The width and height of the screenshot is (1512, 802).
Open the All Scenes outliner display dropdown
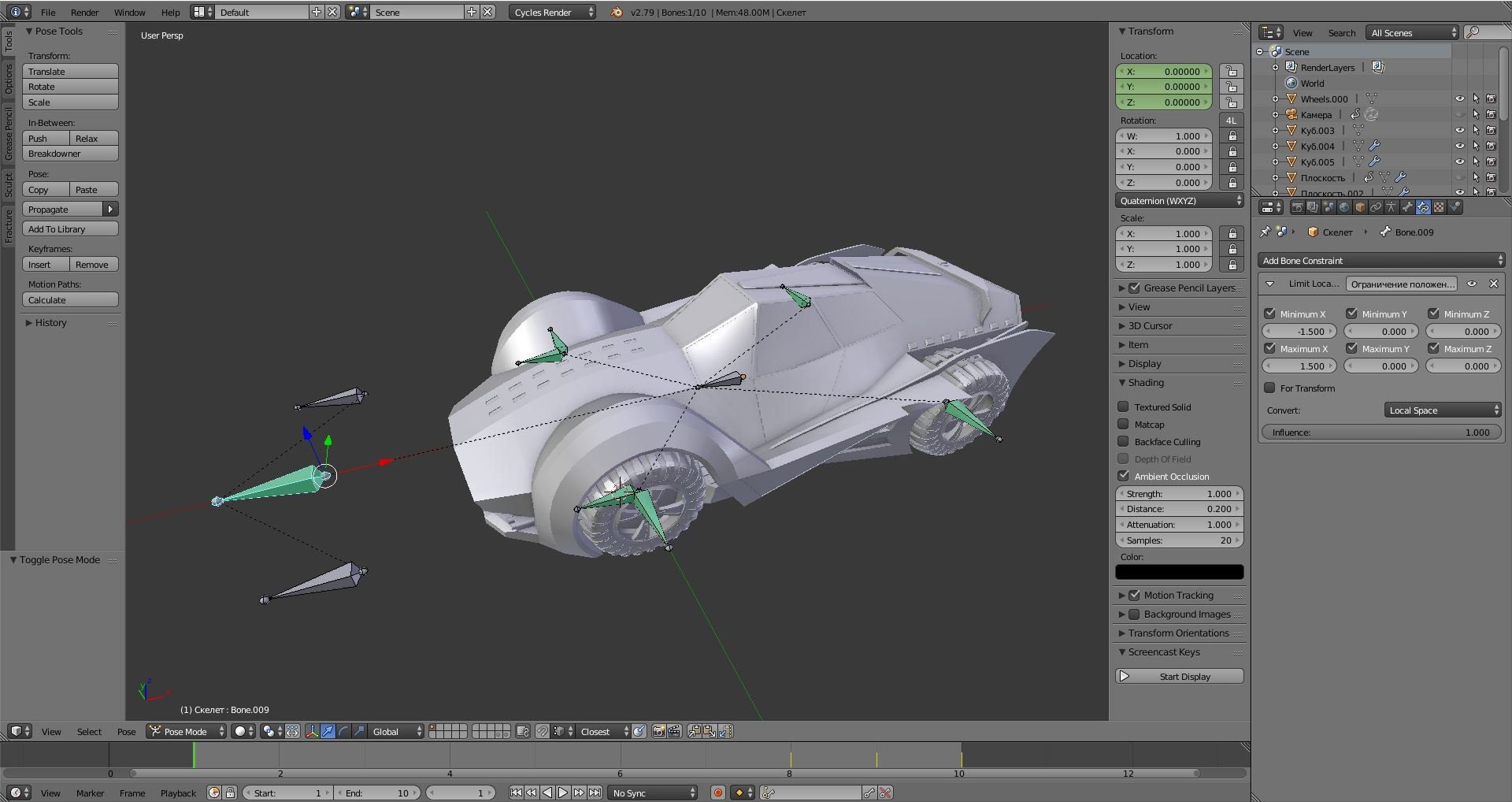1413,32
